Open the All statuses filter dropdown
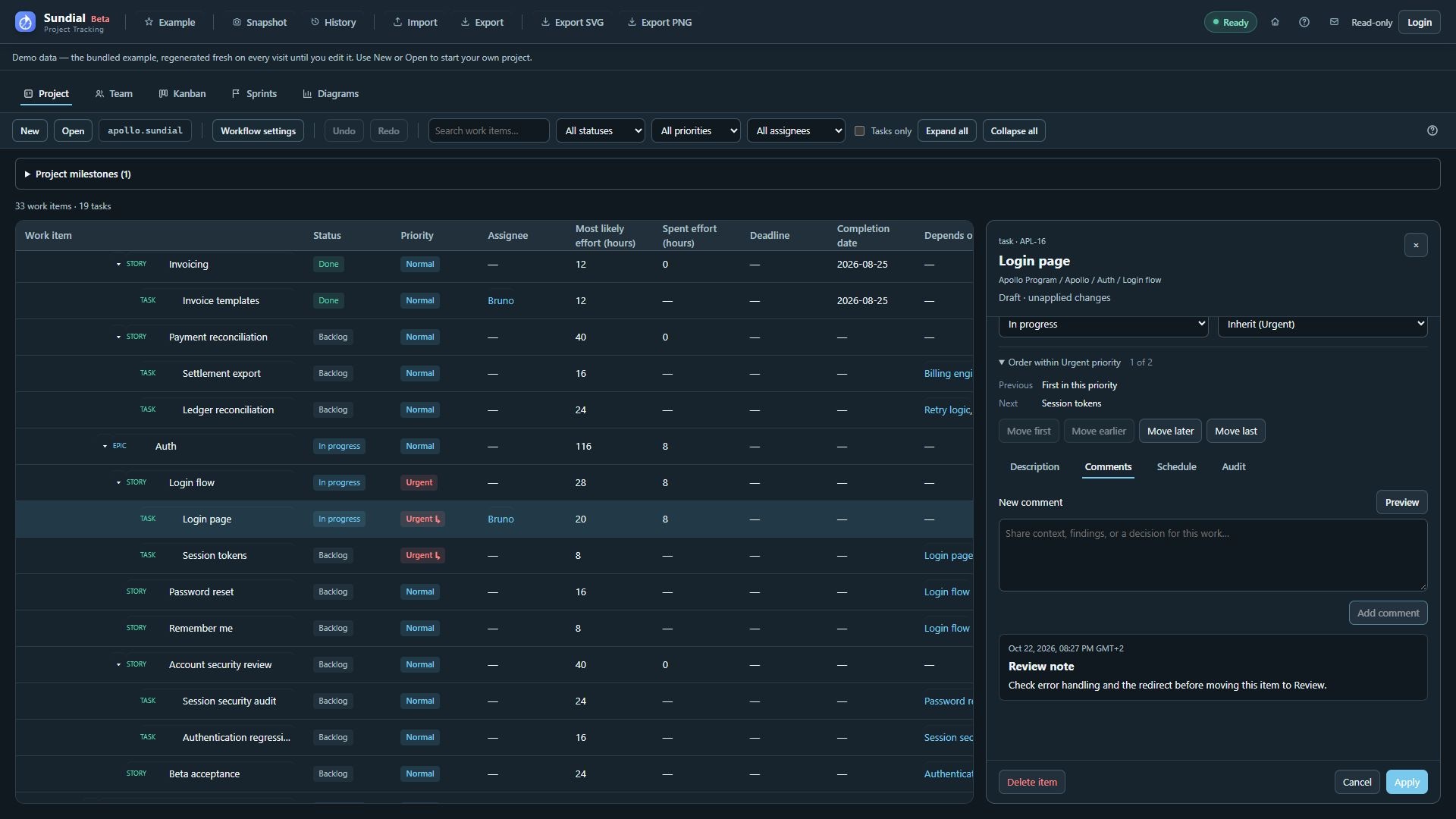The width and height of the screenshot is (1456, 819). coord(601,130)
